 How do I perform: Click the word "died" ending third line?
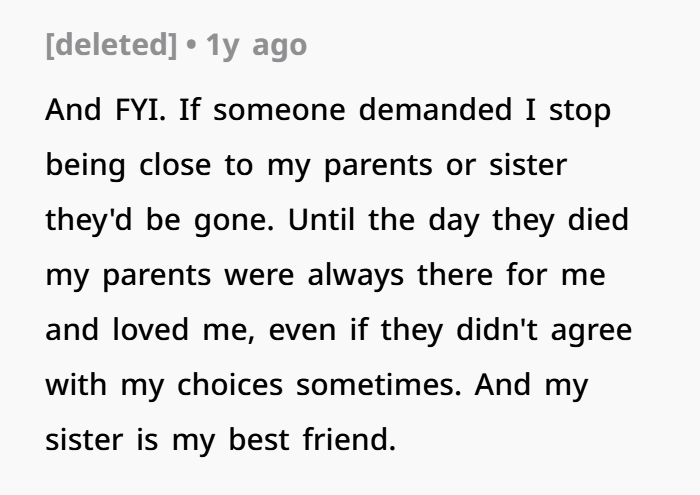598,220
